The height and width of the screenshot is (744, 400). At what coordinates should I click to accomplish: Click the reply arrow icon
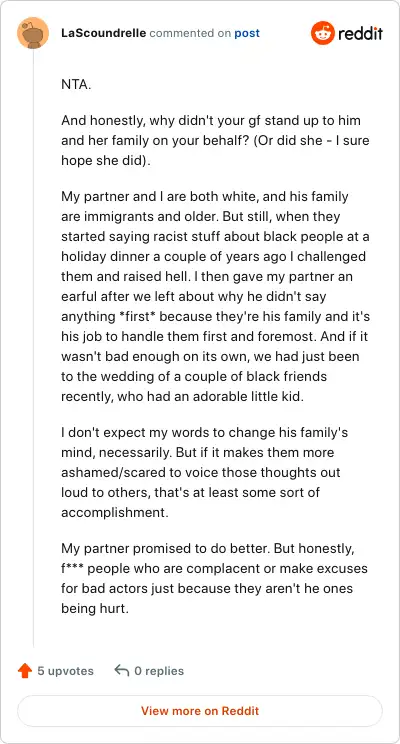pos(122,670)
